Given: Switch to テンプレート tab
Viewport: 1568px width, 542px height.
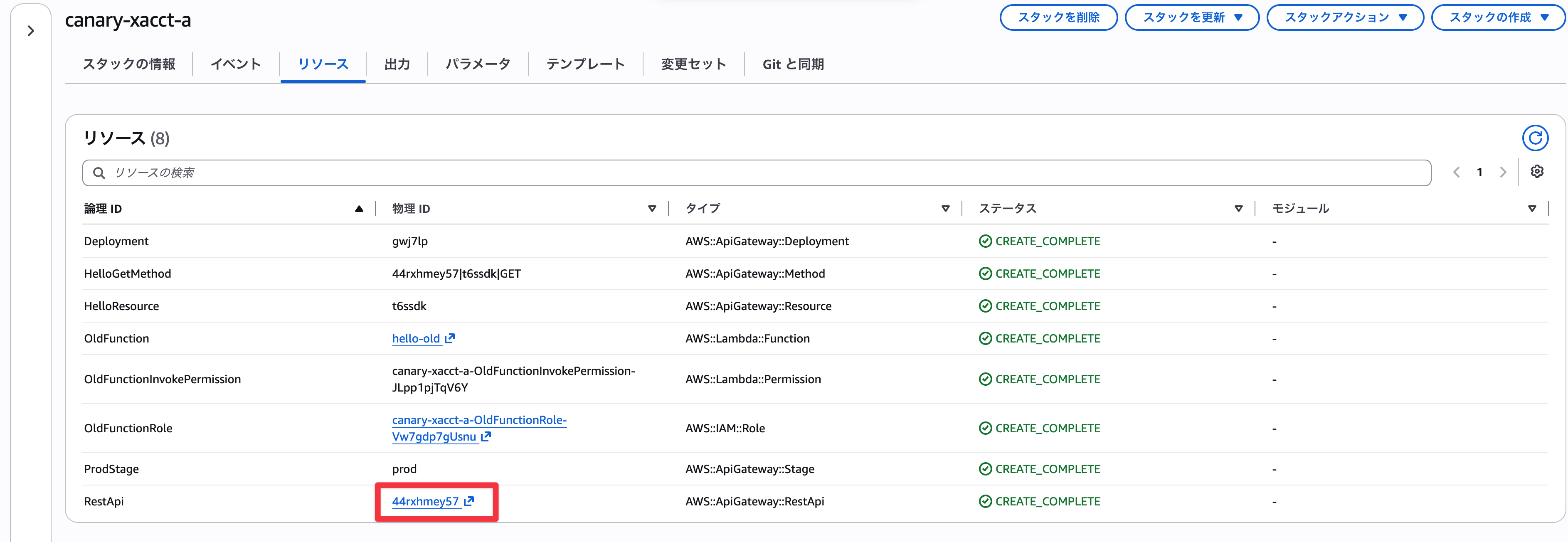Looking at the screenshot, I should point(586,64).
